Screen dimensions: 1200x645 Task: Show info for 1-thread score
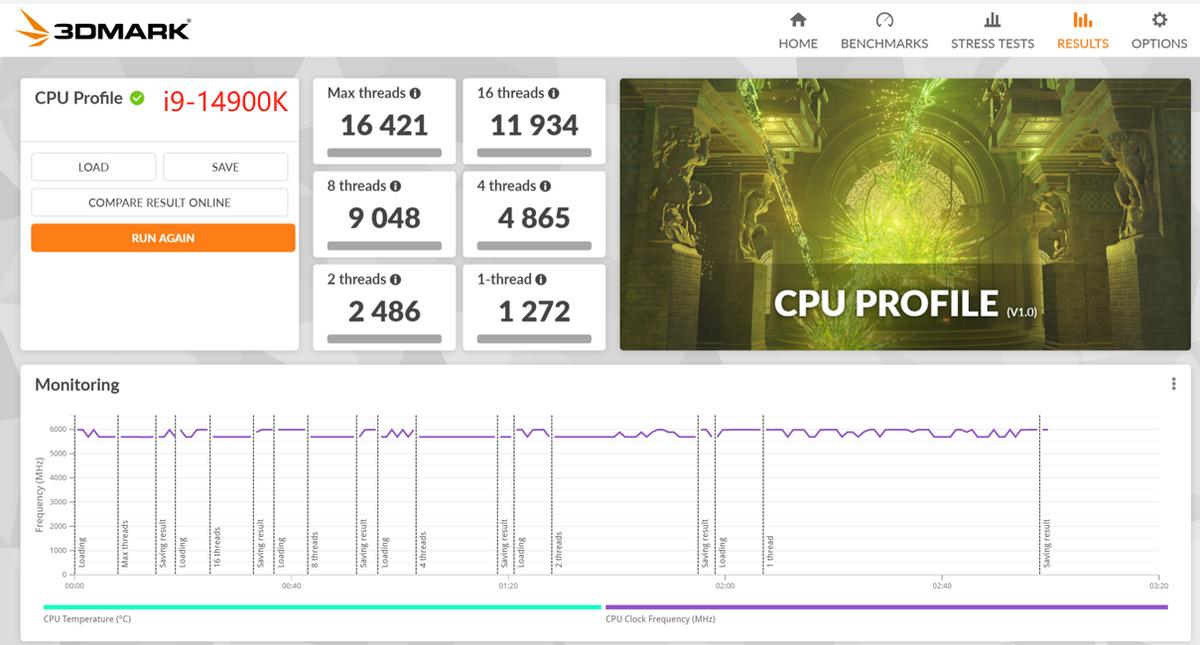pos(541,279)
